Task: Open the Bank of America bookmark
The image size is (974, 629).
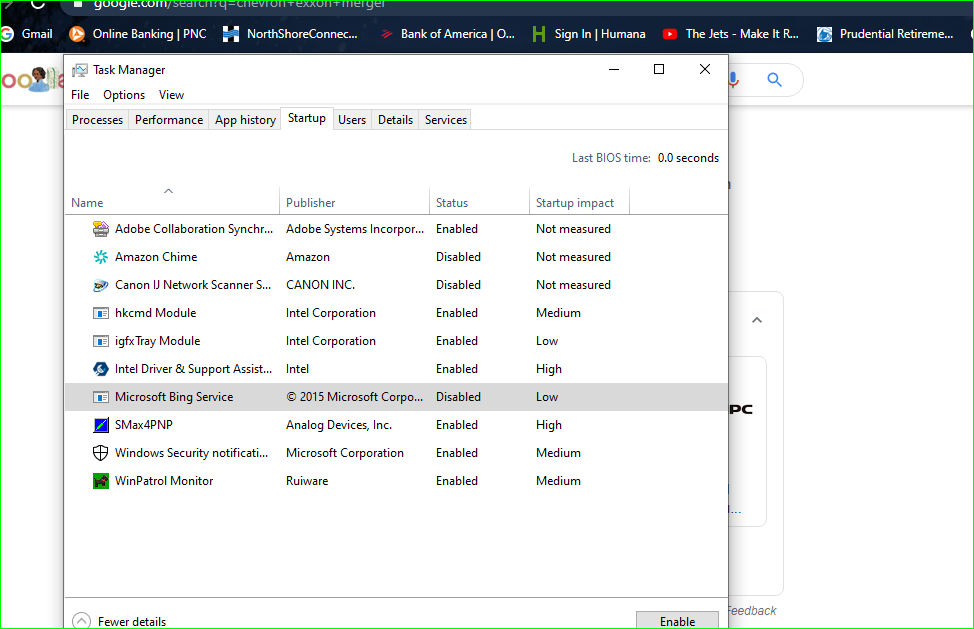Action: point(447,34)
